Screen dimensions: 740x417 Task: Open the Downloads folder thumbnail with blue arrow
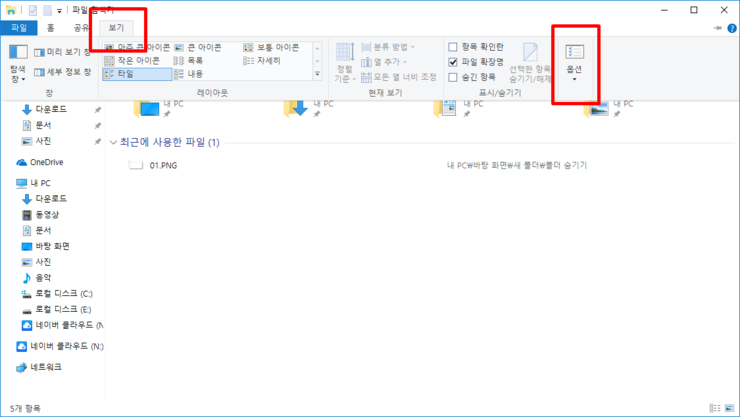[x=296, y=108]
